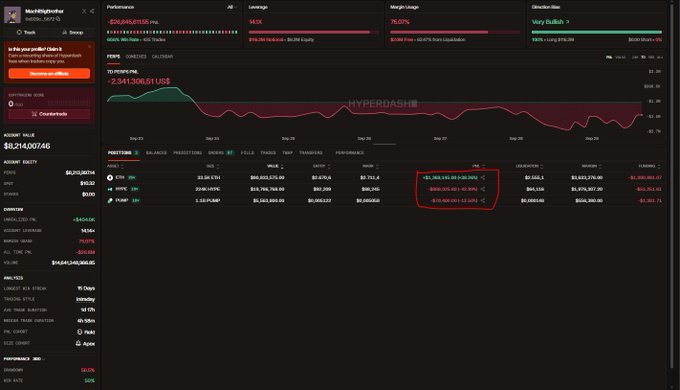Click the Intraday trading style value
The height and width of the screenshot is (390, 680).
point(85,299)
